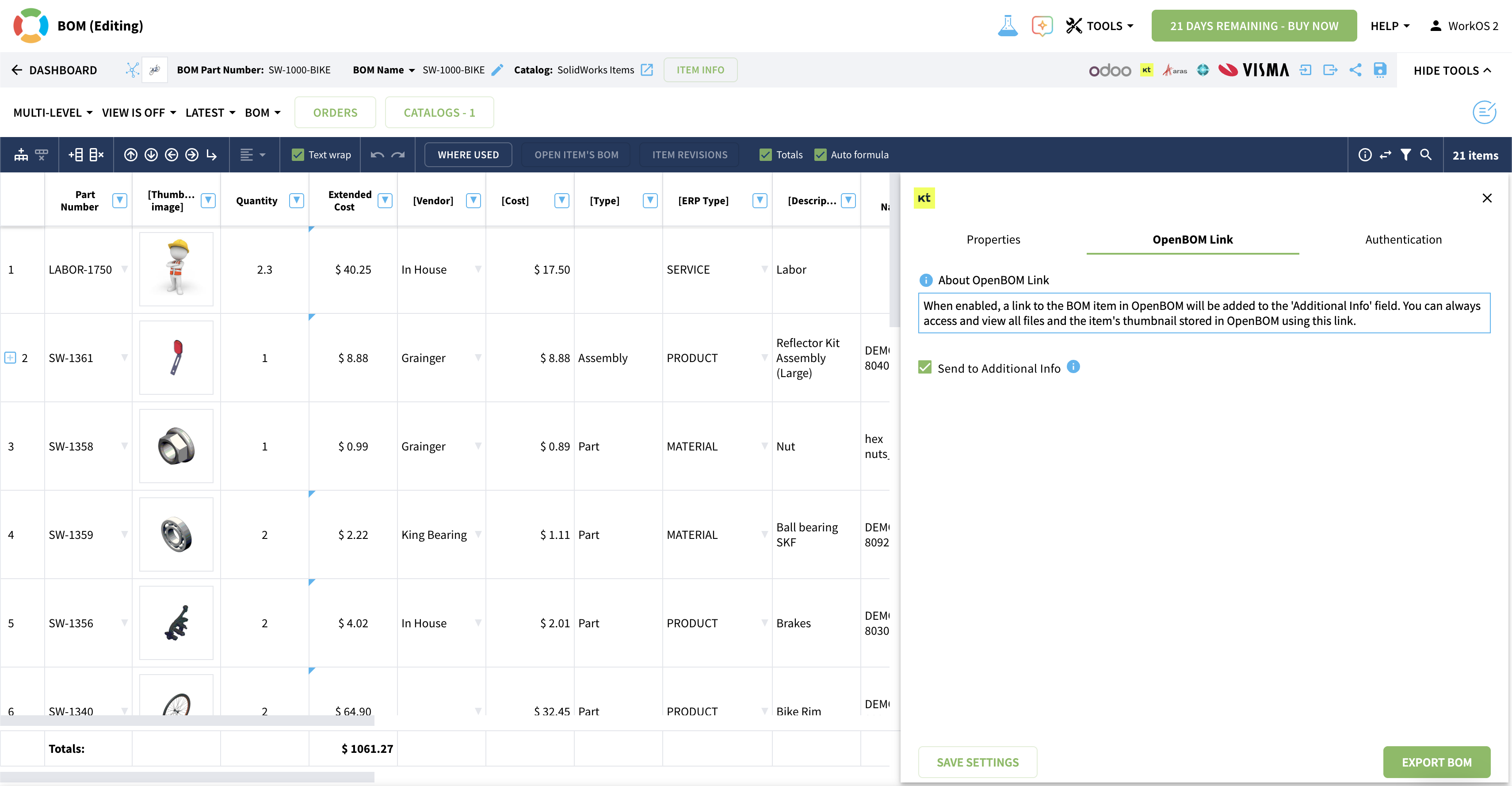Edit BOM name with pencil icon
Screen dimensions: 1512x786
click(497, 70)
